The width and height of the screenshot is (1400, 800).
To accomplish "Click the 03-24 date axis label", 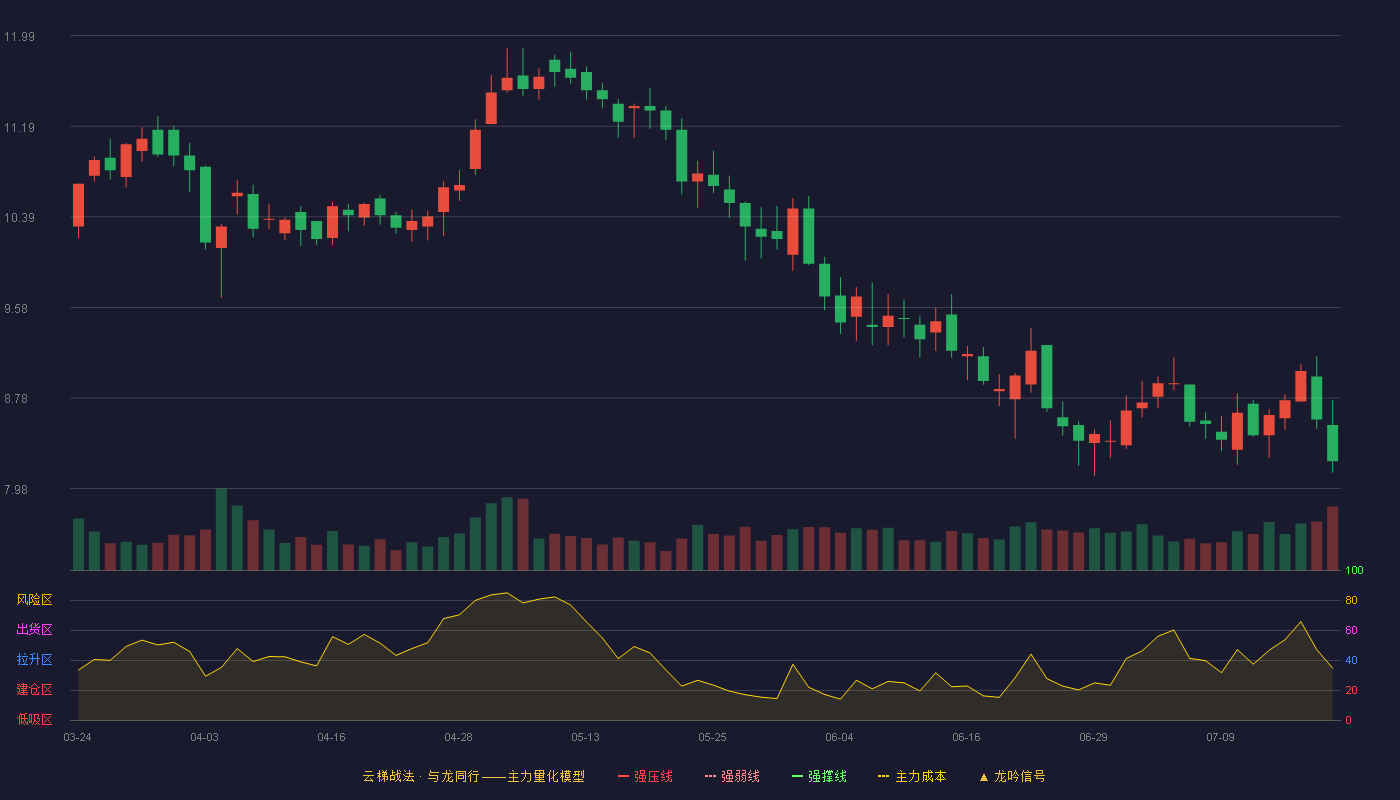I will click(x=77, y=737).
